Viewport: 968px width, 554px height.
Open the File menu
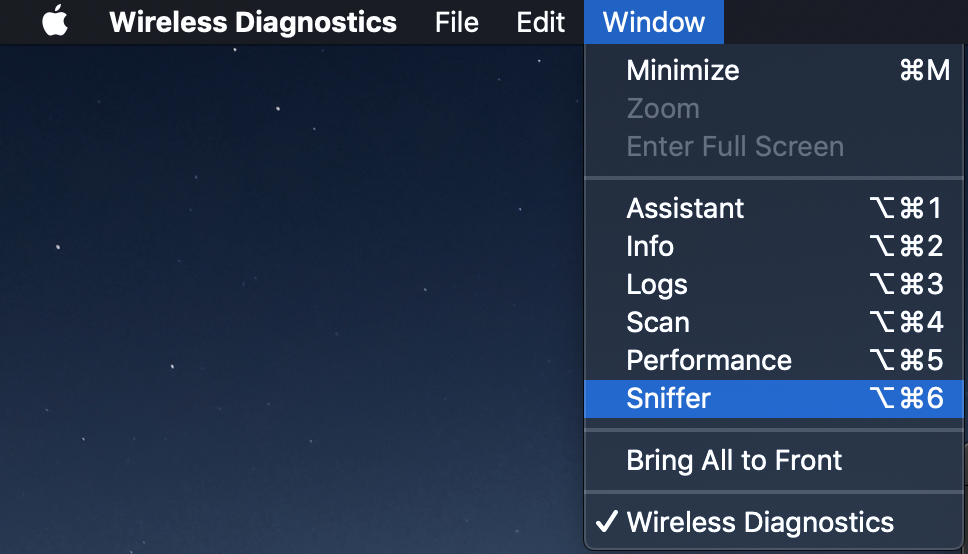point(457,22)
